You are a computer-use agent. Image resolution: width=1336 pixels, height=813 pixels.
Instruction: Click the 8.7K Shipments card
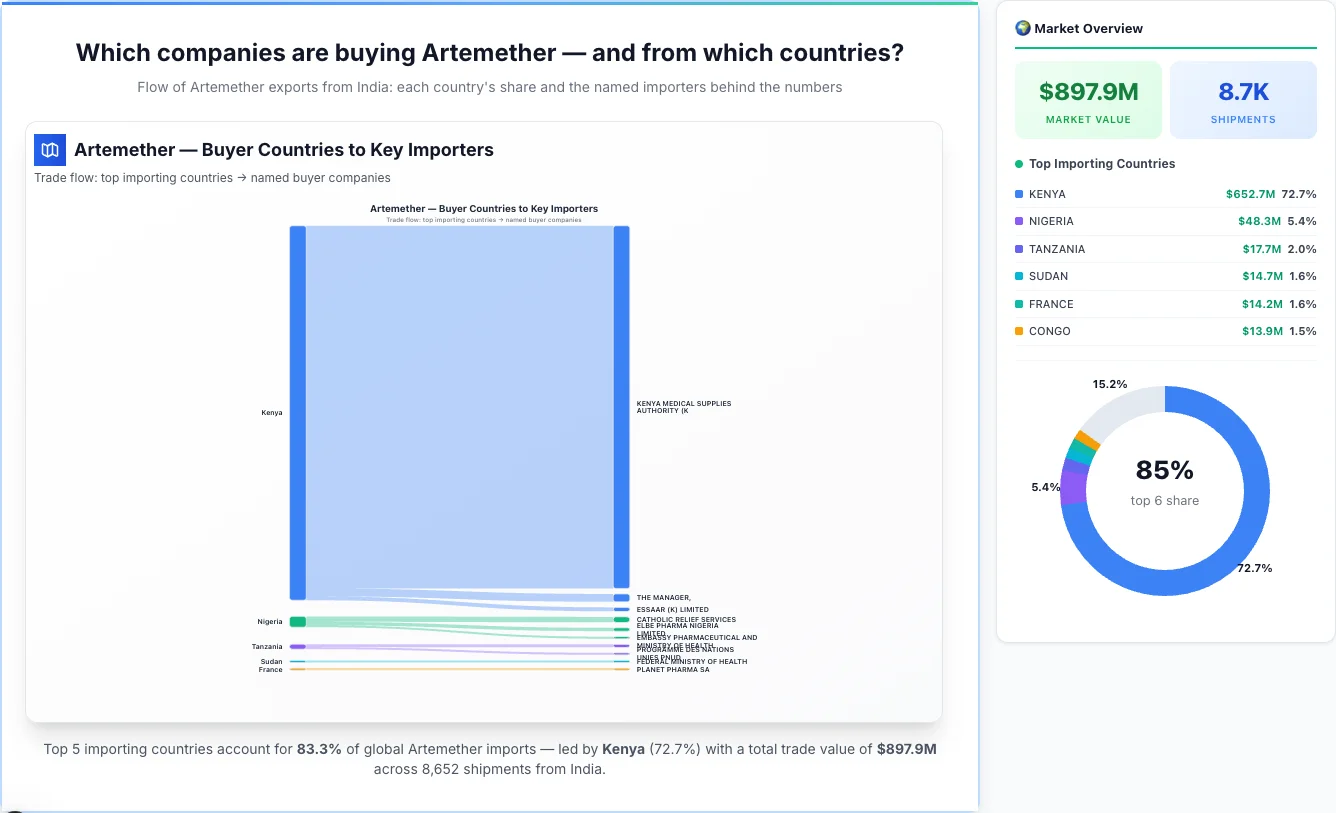pyautogui.click(x=1243, y=100)
